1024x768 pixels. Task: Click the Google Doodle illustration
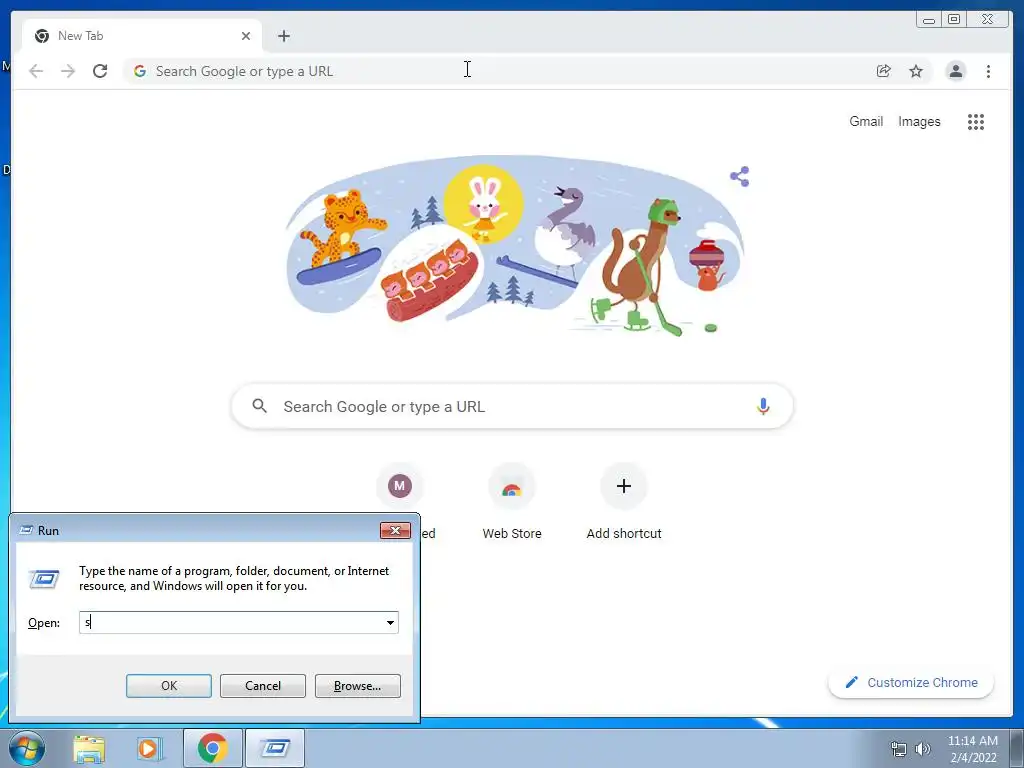click(x=514, y=245)
